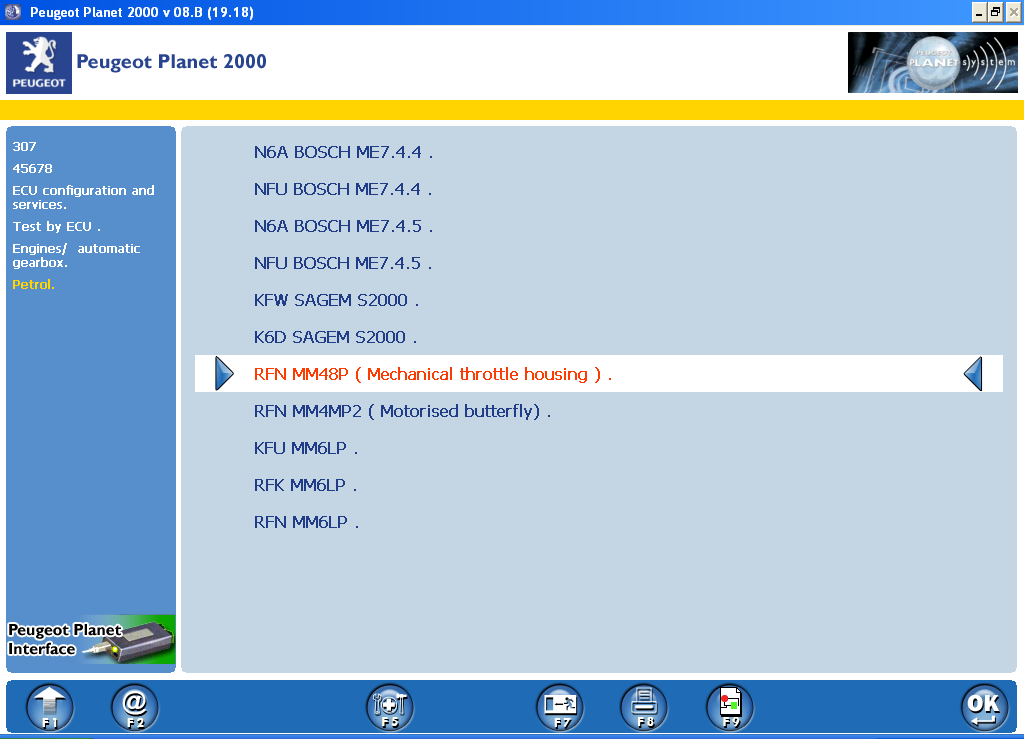The image size is (1024, 739).
Task: Click the 307 vehicle label
Action: pos(24,146)
